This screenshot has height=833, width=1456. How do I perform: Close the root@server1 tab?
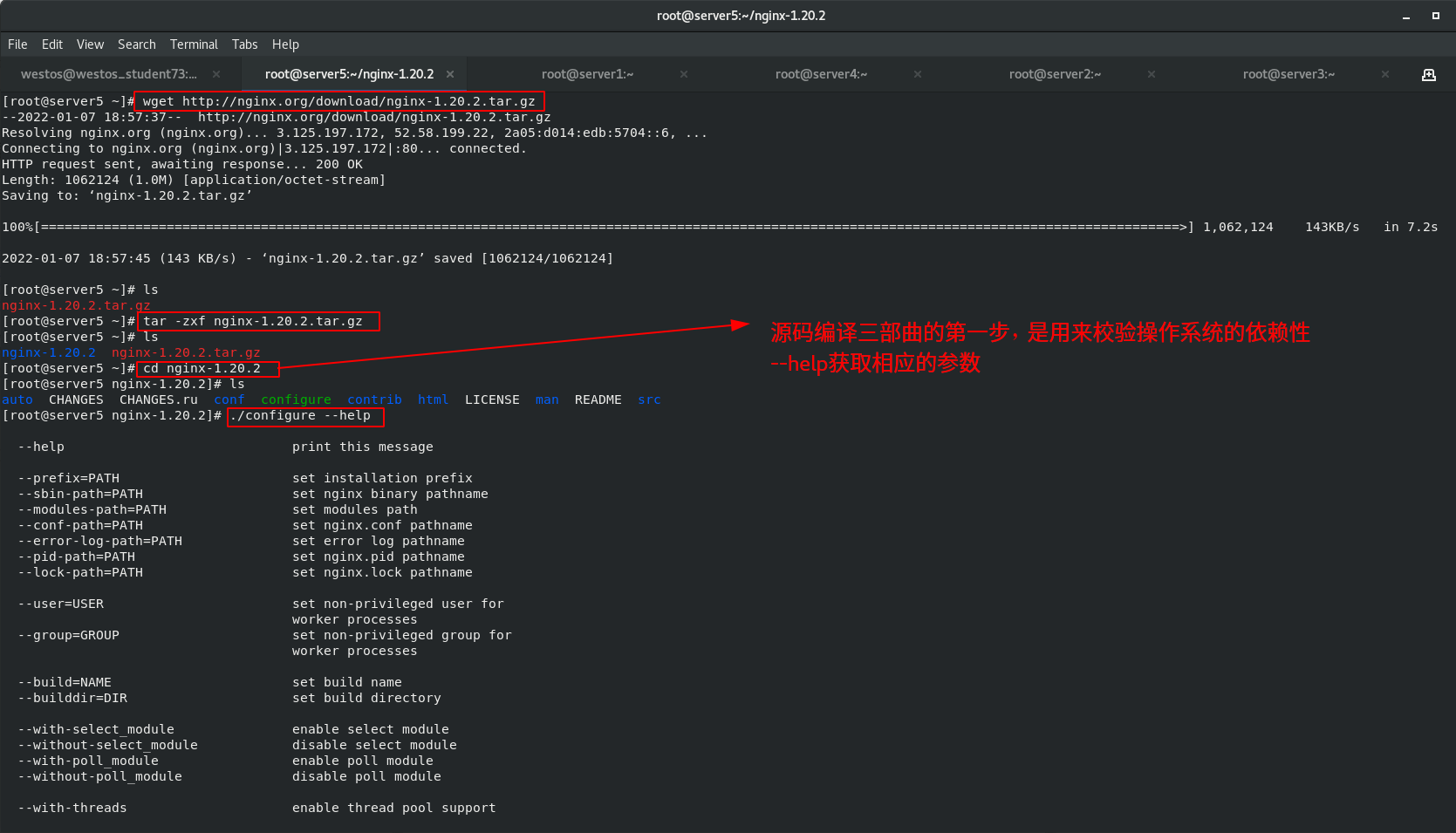click(684, 74)
